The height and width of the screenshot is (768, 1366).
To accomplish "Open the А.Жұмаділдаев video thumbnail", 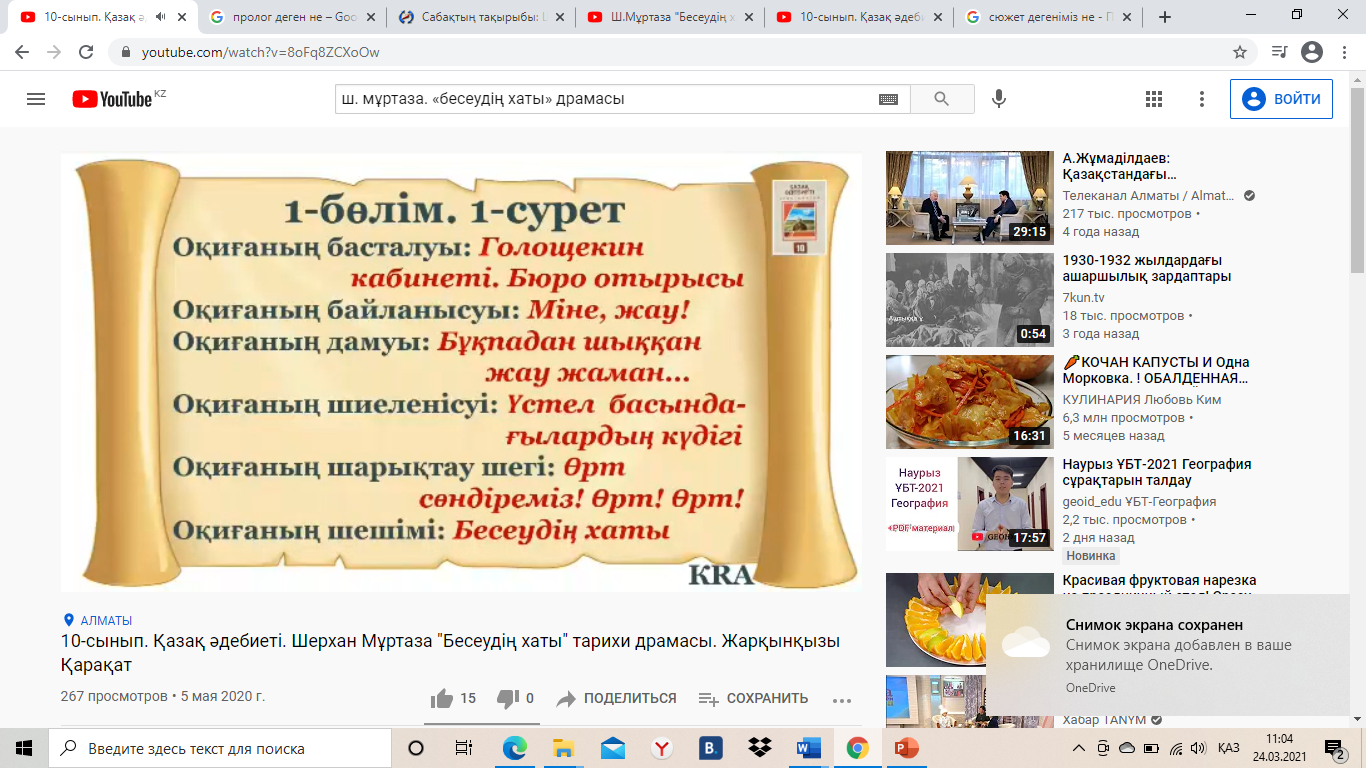I will (x=970, y=198).
